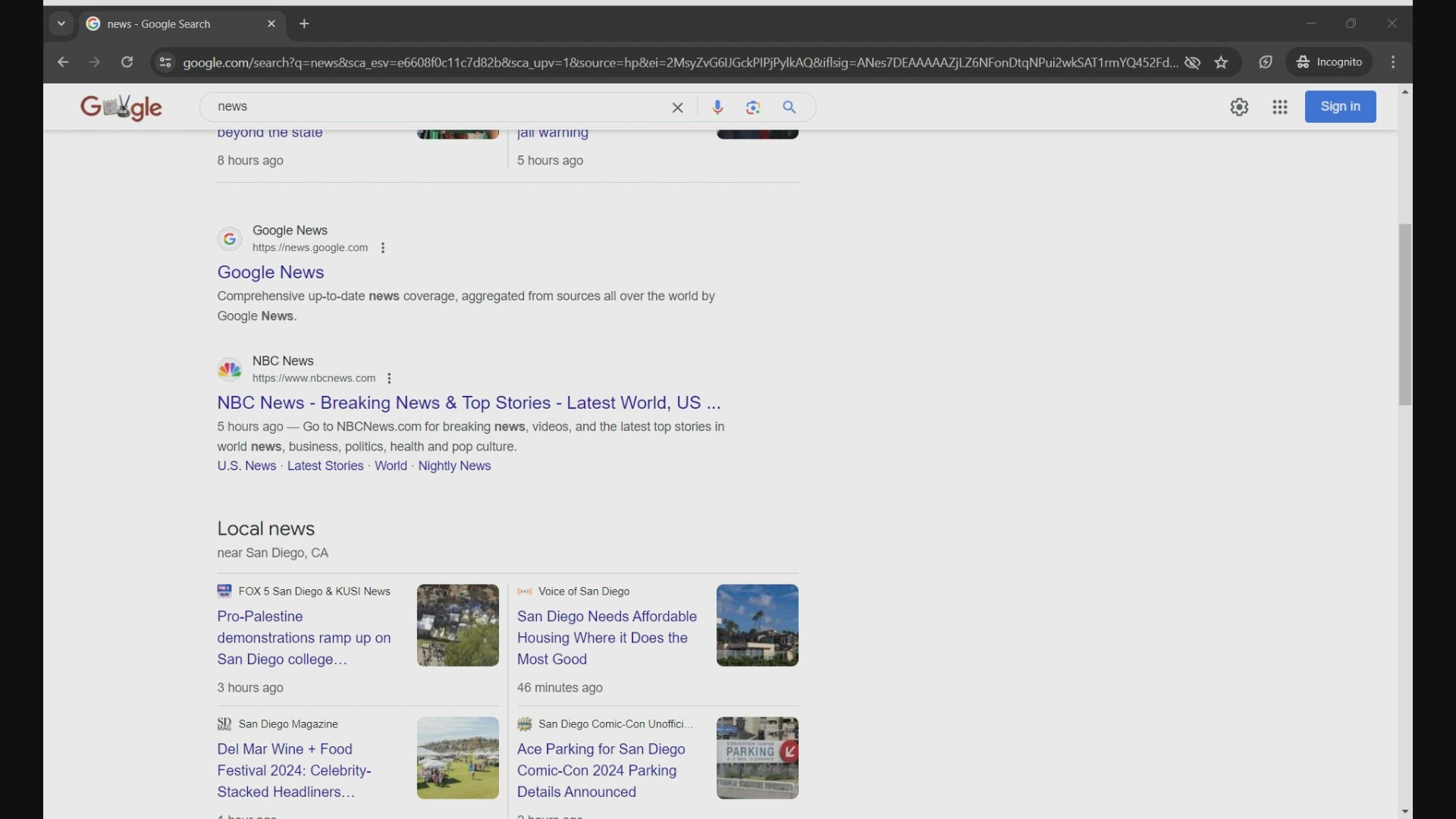Image resolution: width=1456 pixels, height=819 pixels.
Task: Clear the search box text
Action: (678, 108)
